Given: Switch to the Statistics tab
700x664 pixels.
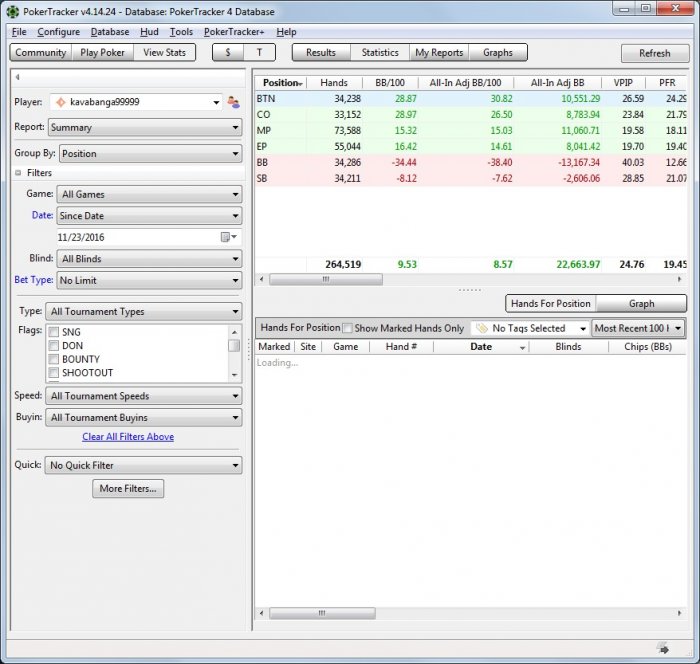Looking at the screenshot, I should pos(379,53).
